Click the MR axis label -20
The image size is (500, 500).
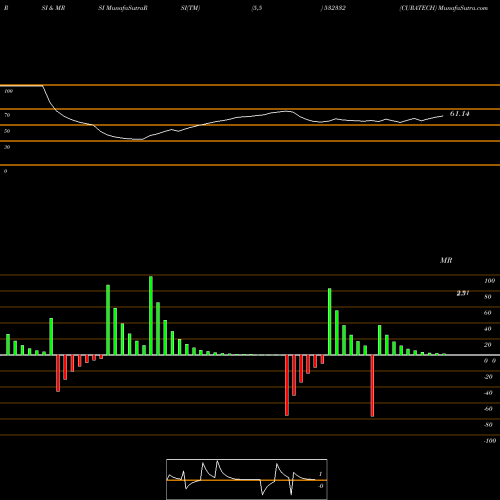(488, 377)
